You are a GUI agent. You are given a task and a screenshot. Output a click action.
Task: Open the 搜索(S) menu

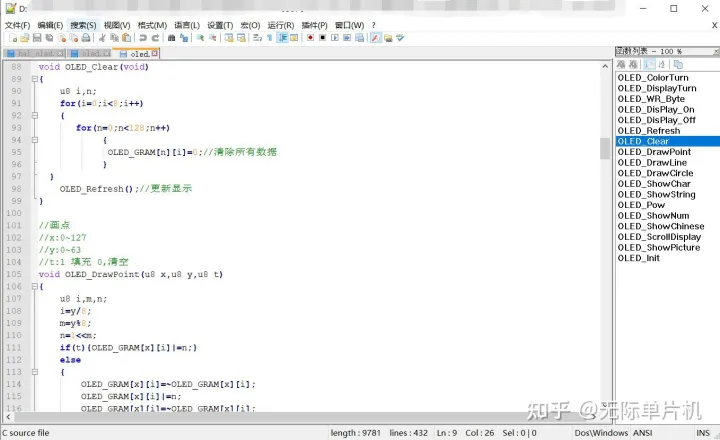(83, 25)
